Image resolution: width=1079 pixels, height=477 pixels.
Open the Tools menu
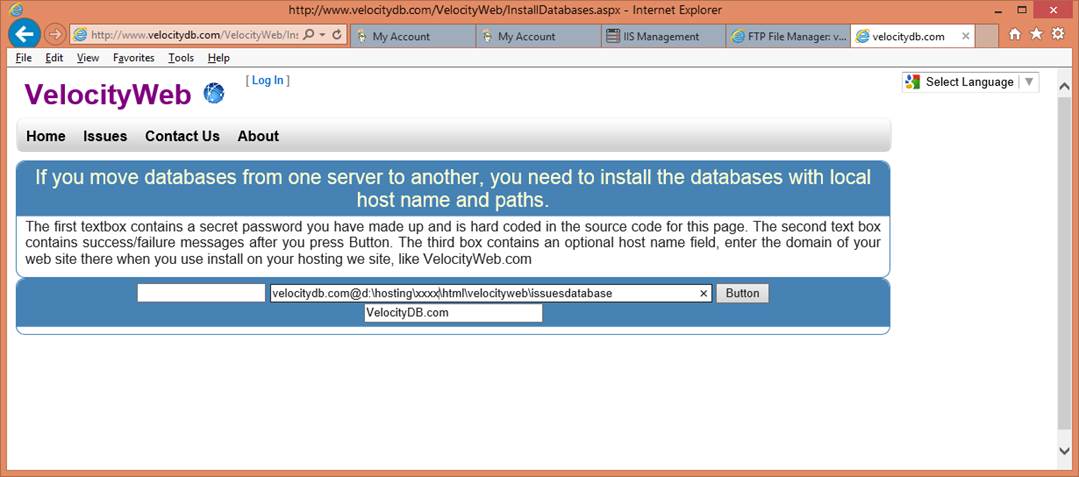181,58
